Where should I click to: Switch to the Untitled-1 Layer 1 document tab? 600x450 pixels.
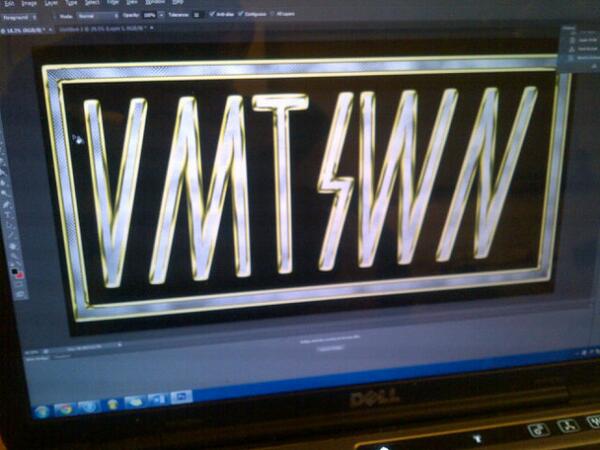coord(103,29)
